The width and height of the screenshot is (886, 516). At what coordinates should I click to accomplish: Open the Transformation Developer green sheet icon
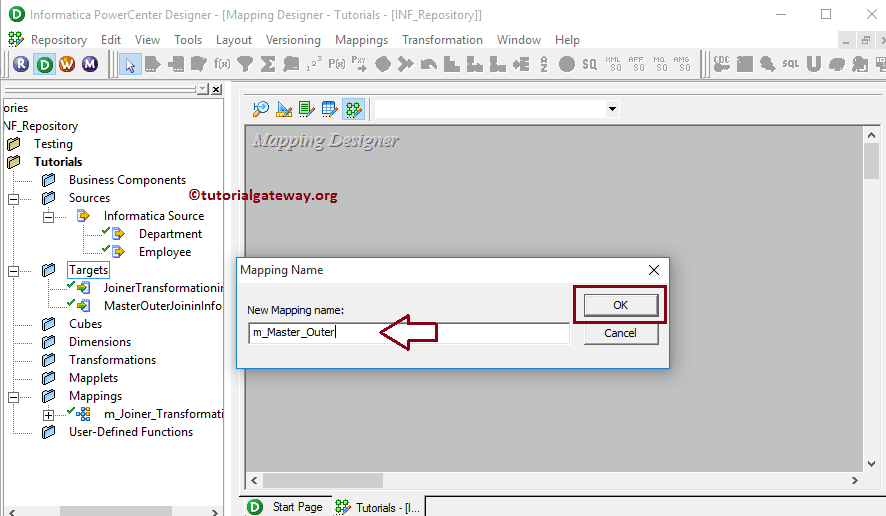point(307,109)
